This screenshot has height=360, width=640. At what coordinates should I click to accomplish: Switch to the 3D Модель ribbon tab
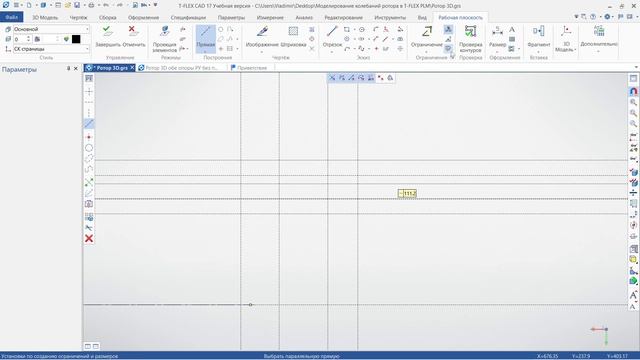tap(45, 18)
